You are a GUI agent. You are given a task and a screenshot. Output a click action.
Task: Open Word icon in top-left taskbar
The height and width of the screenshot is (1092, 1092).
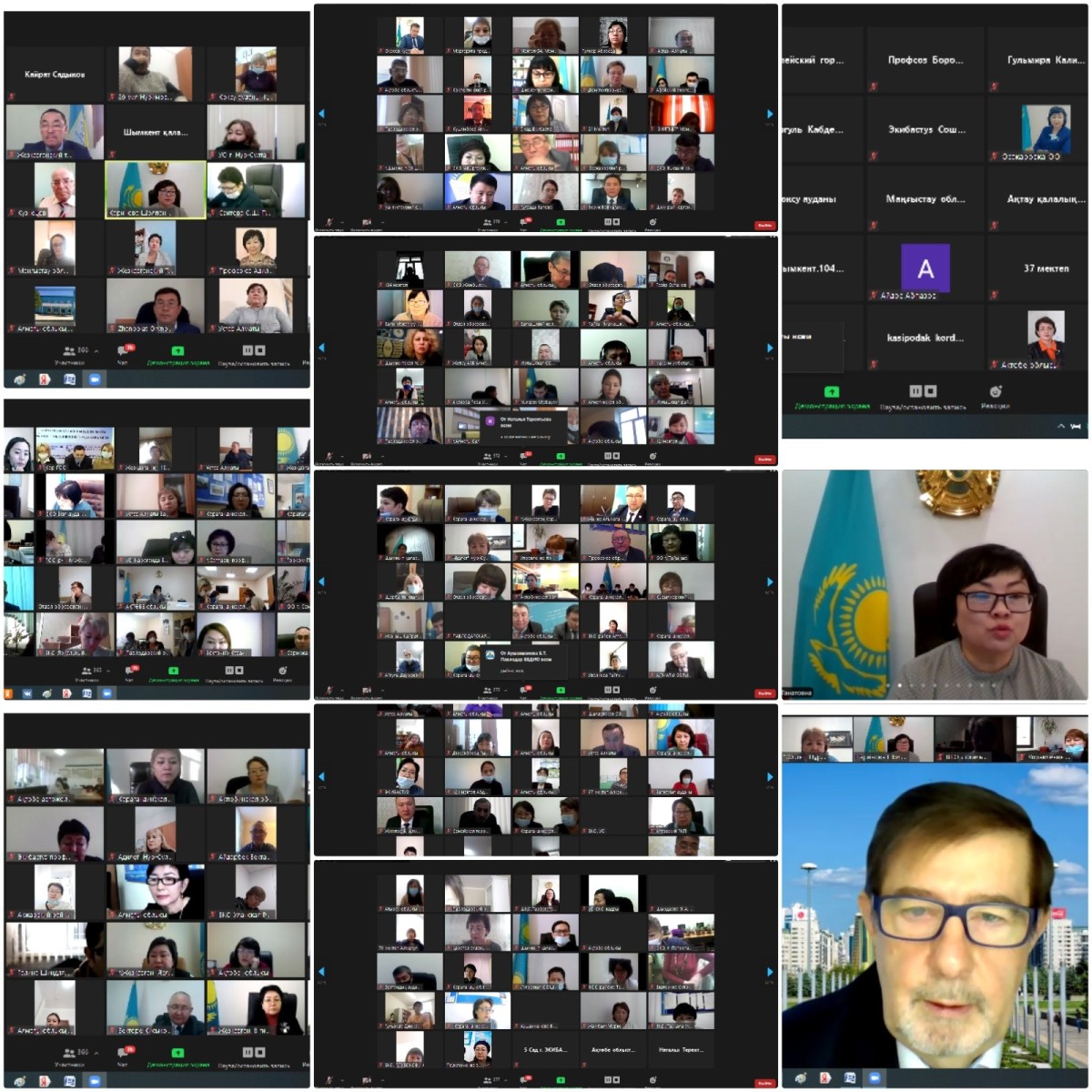click(x=69, y=379)
